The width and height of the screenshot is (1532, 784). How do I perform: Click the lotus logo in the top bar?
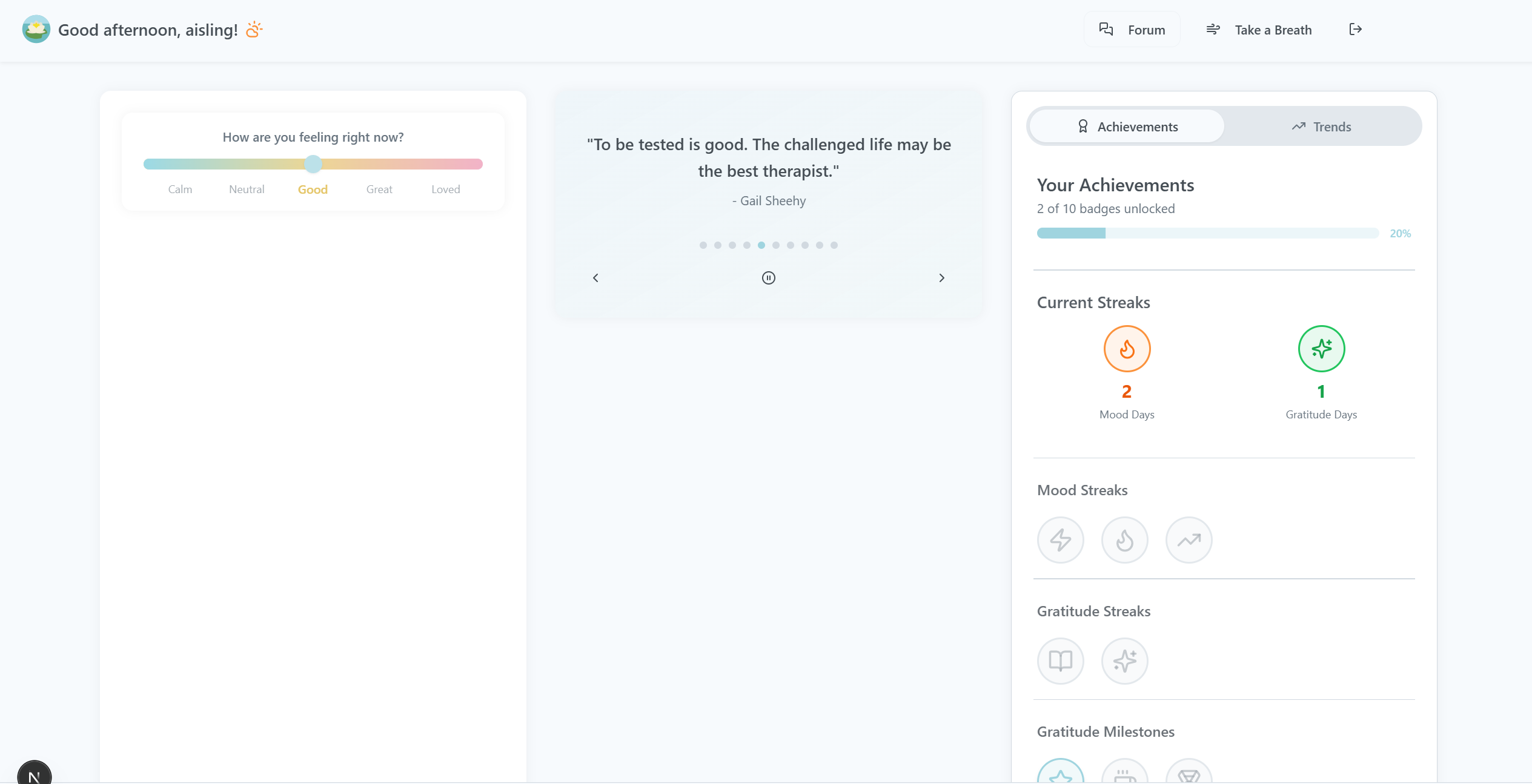click(36, 29)
